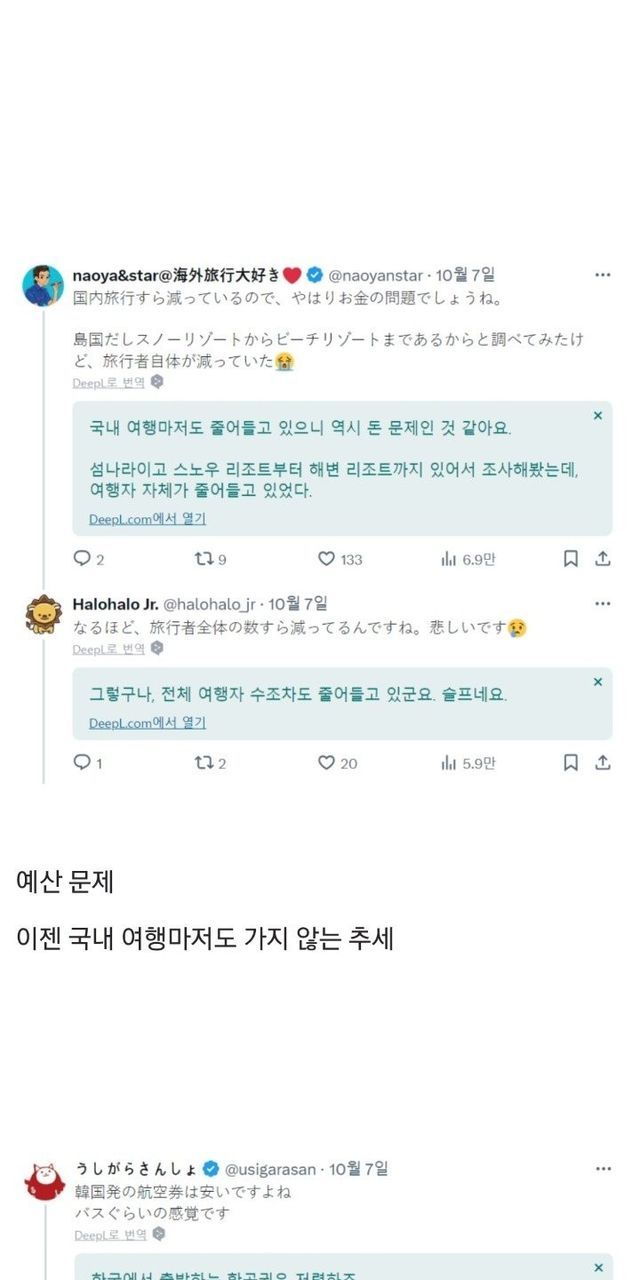The image size is (640, 1280).
Task: Dismiss translation under Halohalo Jr.'s tweet
Action: pos(598,682)
